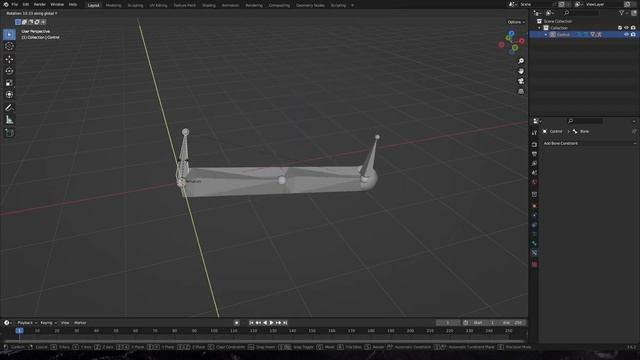Open the timeline Marker menu
The image size is (640, 360).
pyautogui.click(x=80, y=322)
